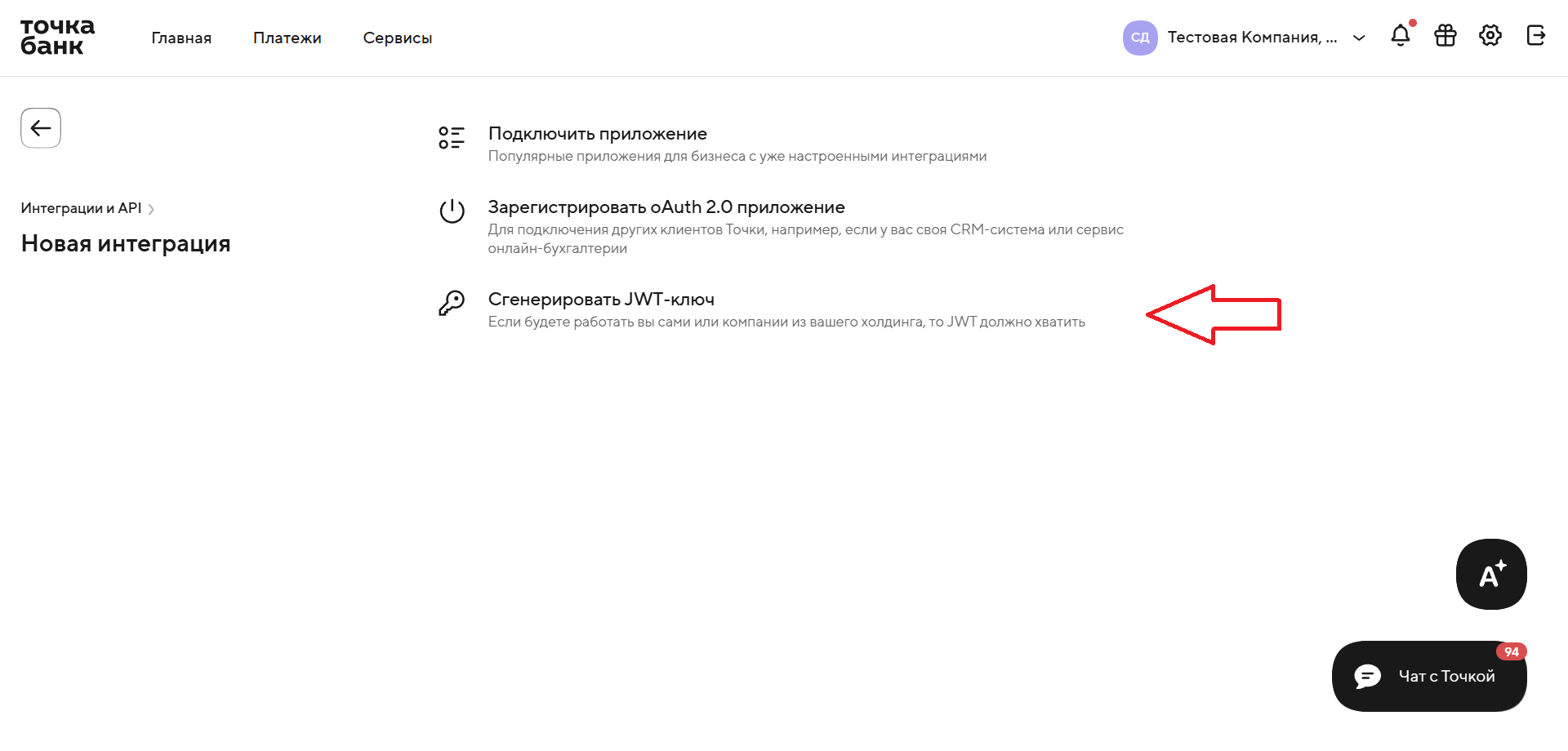Open the gift bonuses icon

click(1445, 36)
